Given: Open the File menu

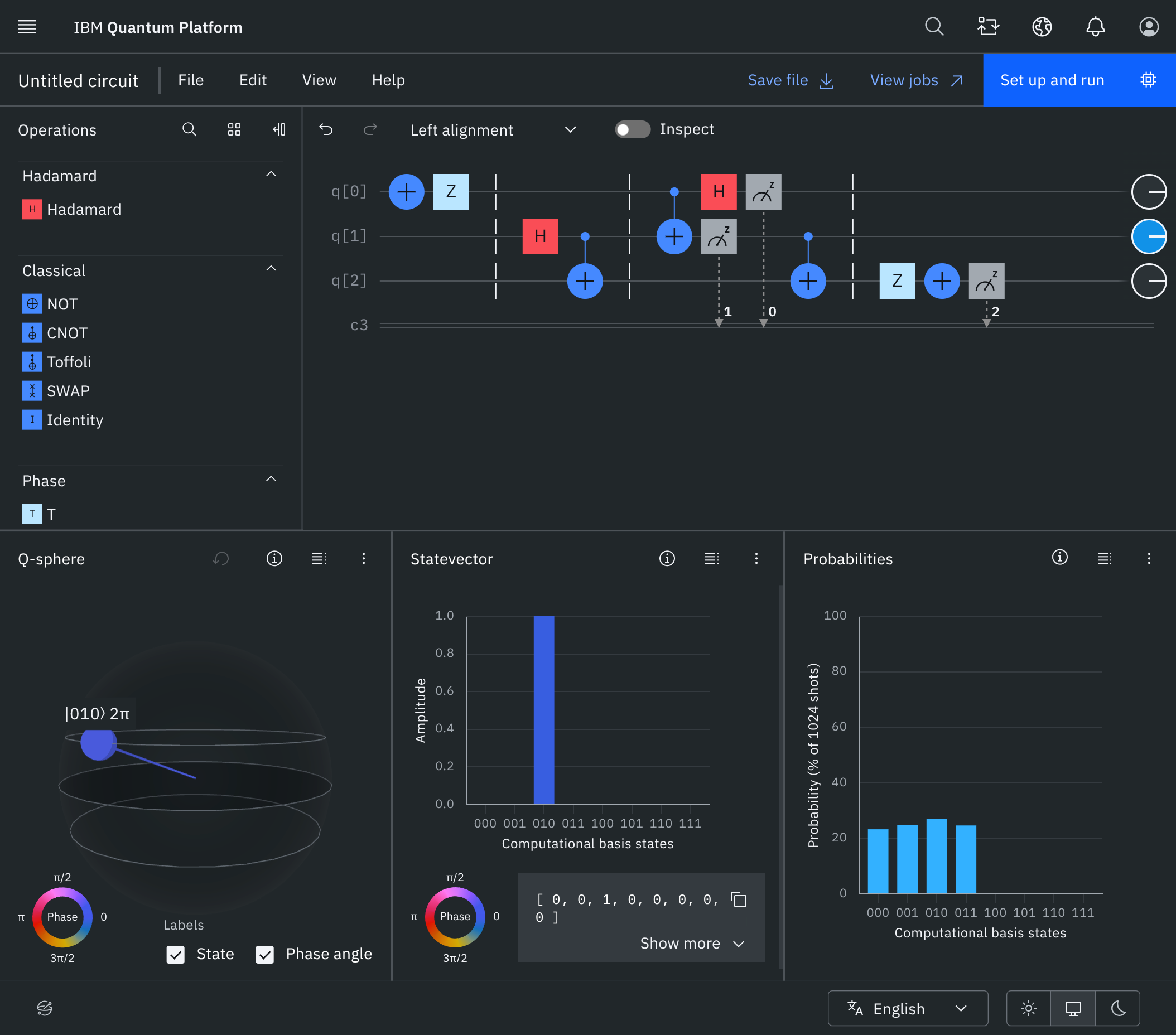Looking at the screenshot, I should pos(190,80).
